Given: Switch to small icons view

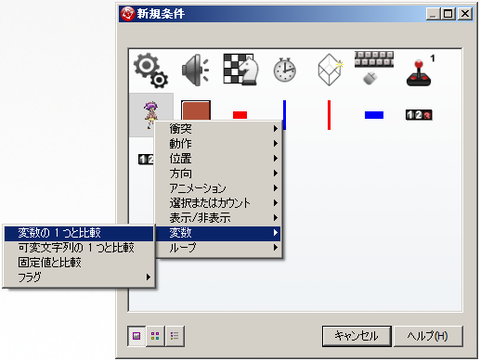Looking at the screenshot, I should pos(155,336).
